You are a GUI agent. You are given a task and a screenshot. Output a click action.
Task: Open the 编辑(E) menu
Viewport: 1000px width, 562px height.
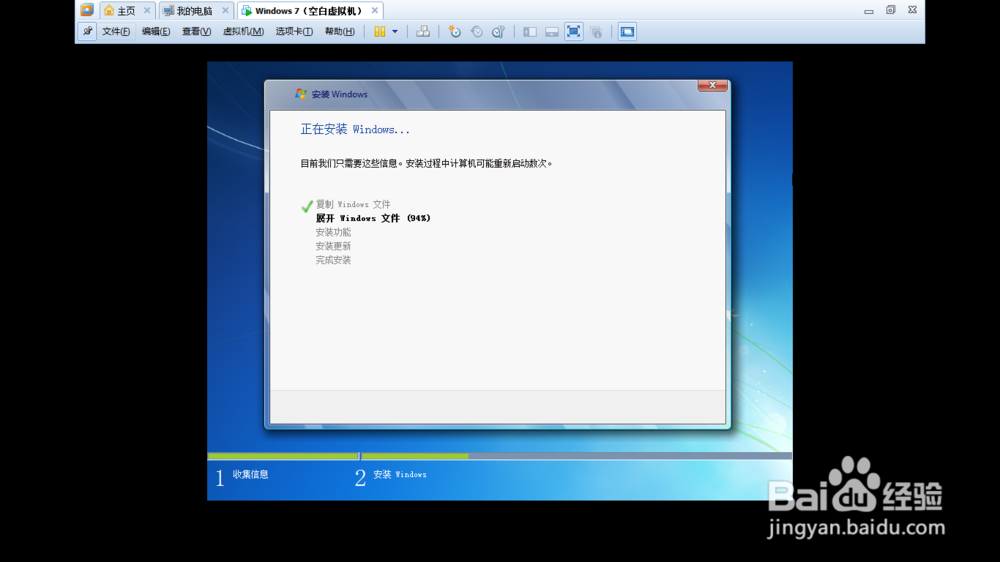pos(156,31)
